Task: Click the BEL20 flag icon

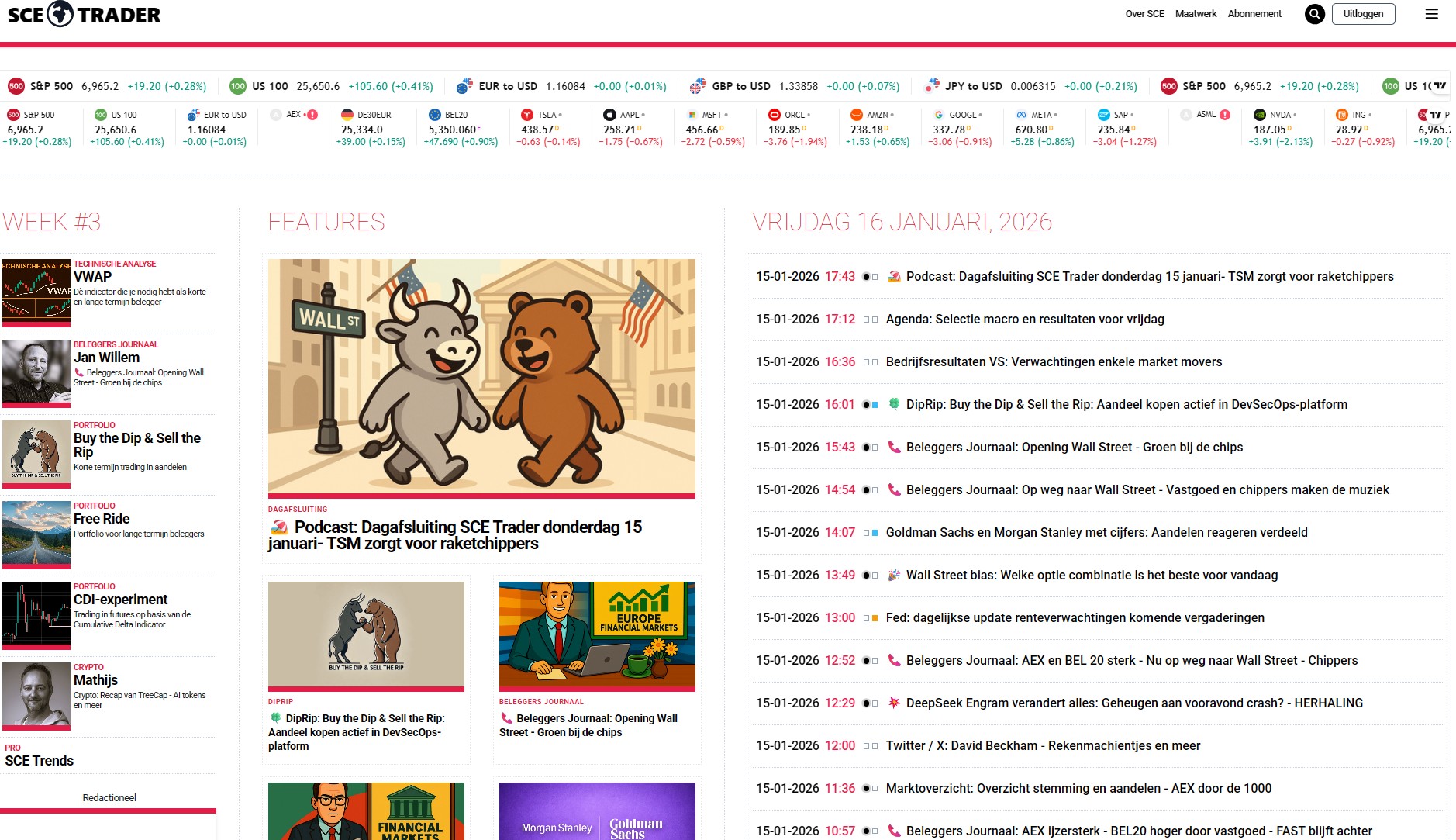Action: click(x=435, y=115)
